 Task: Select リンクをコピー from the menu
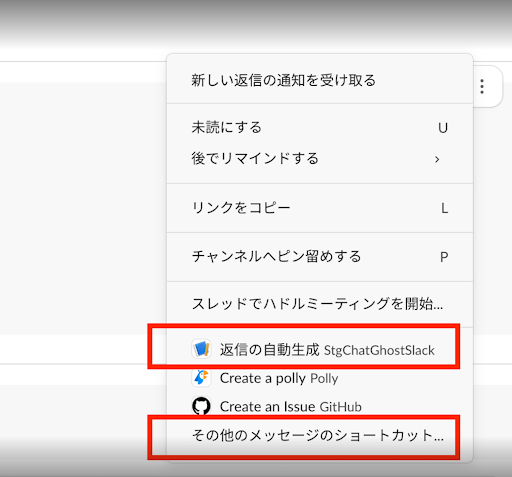click(x=320, y=208)
